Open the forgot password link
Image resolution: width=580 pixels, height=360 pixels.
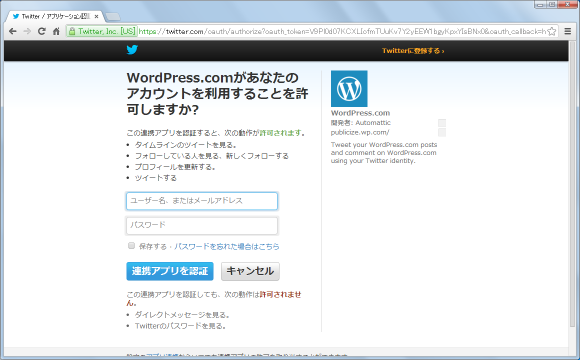[226, 246]
